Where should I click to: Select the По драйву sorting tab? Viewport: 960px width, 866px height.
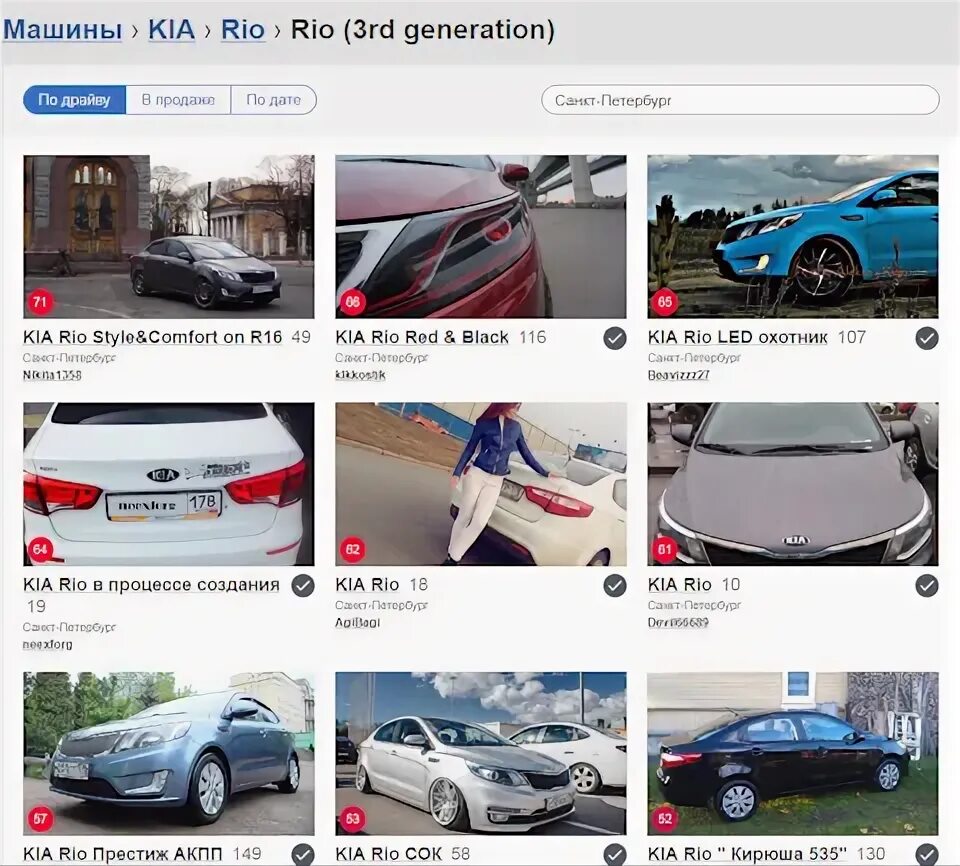pyautogui.click(x=74, y=100)
